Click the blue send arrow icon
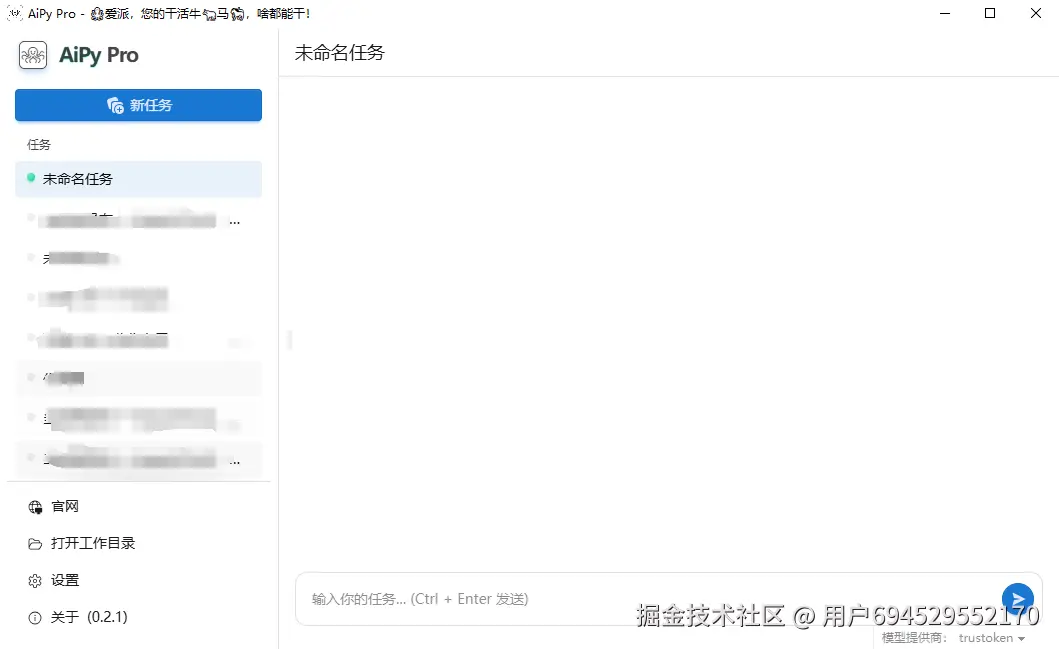The image size is (1059, 649). [1018, 598]
